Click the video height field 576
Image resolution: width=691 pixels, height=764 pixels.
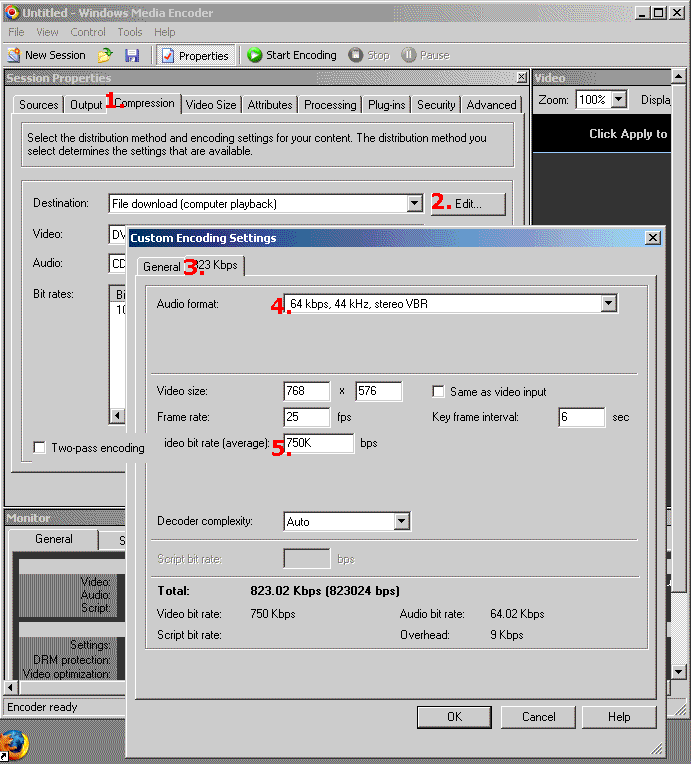[379, 391]
